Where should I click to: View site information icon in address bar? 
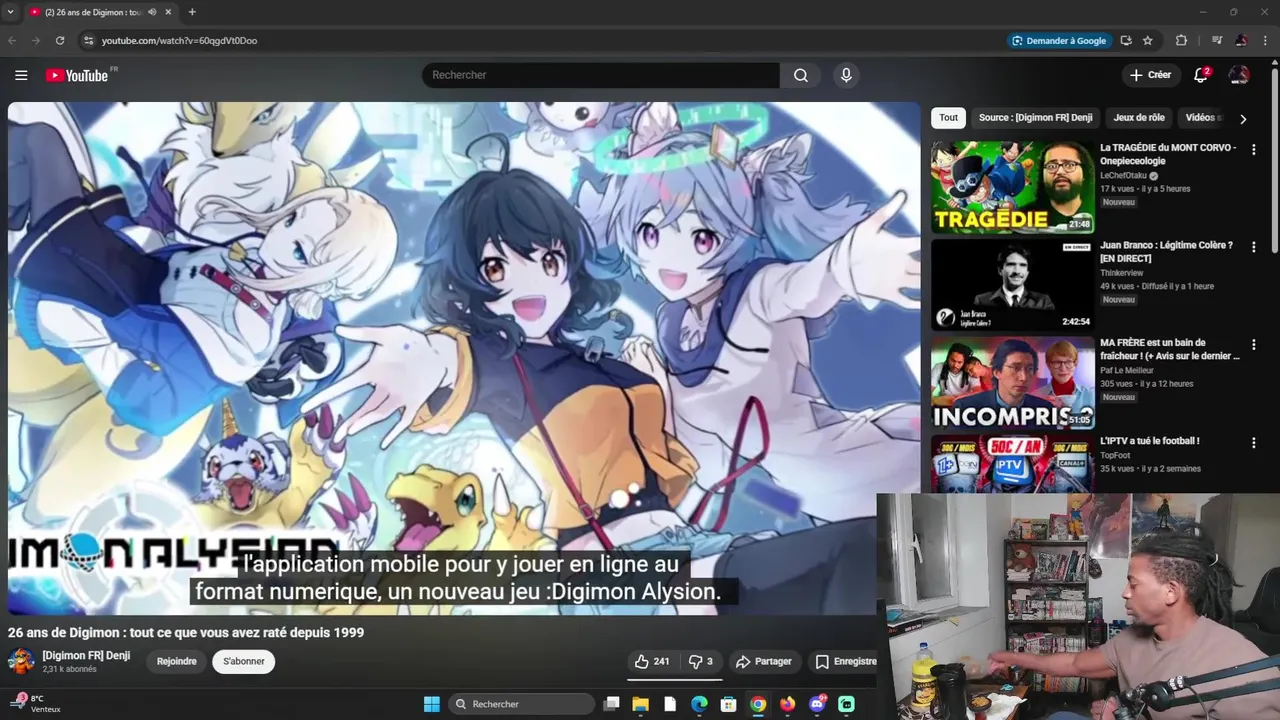coord(88,41)
